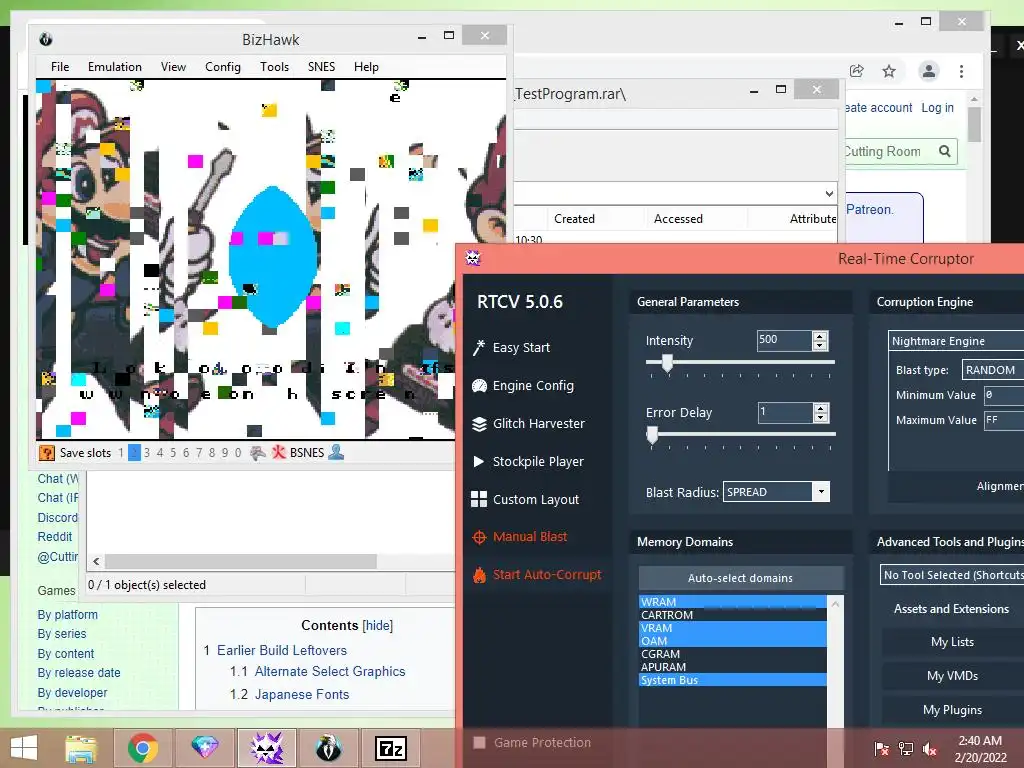Follow the Log in link
Image resolution: width=1024 pixels, height=768 pixels.
pyautogui.click(x=938, y=108)
